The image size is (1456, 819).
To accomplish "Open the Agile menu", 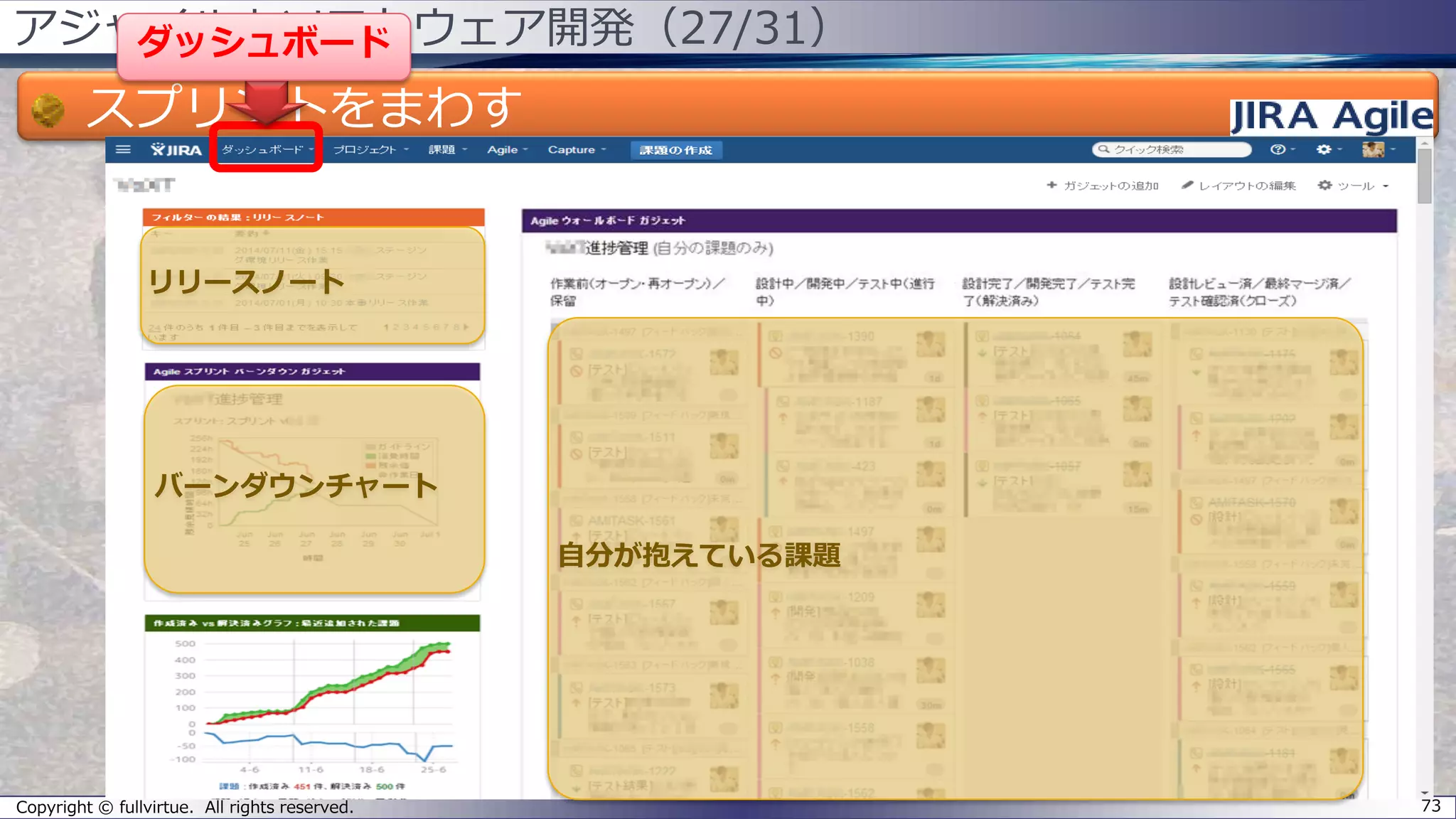I will 507,149.
